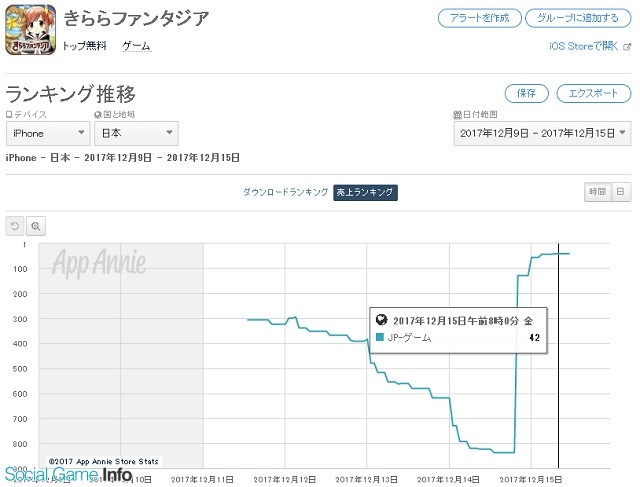Toggle the JP-ゲーム series legend square
This screenshot has width=640, height=487.
[x=380, y=337]
